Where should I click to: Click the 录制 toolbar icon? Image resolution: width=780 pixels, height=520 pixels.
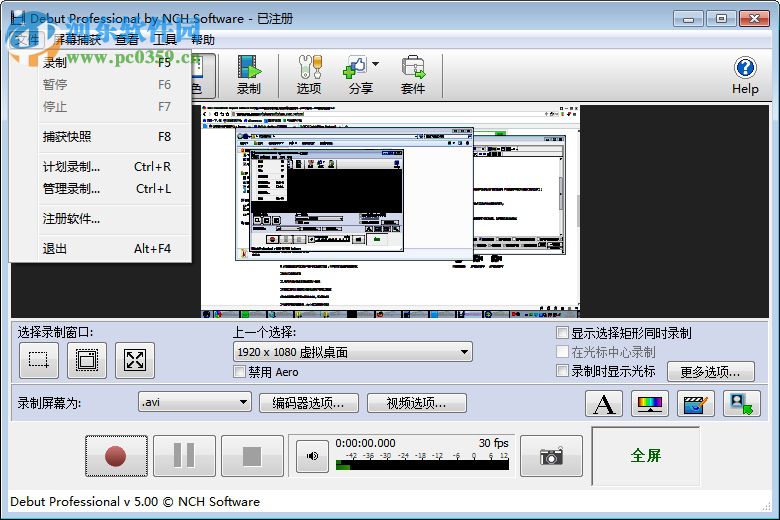(x=249, y=75)
